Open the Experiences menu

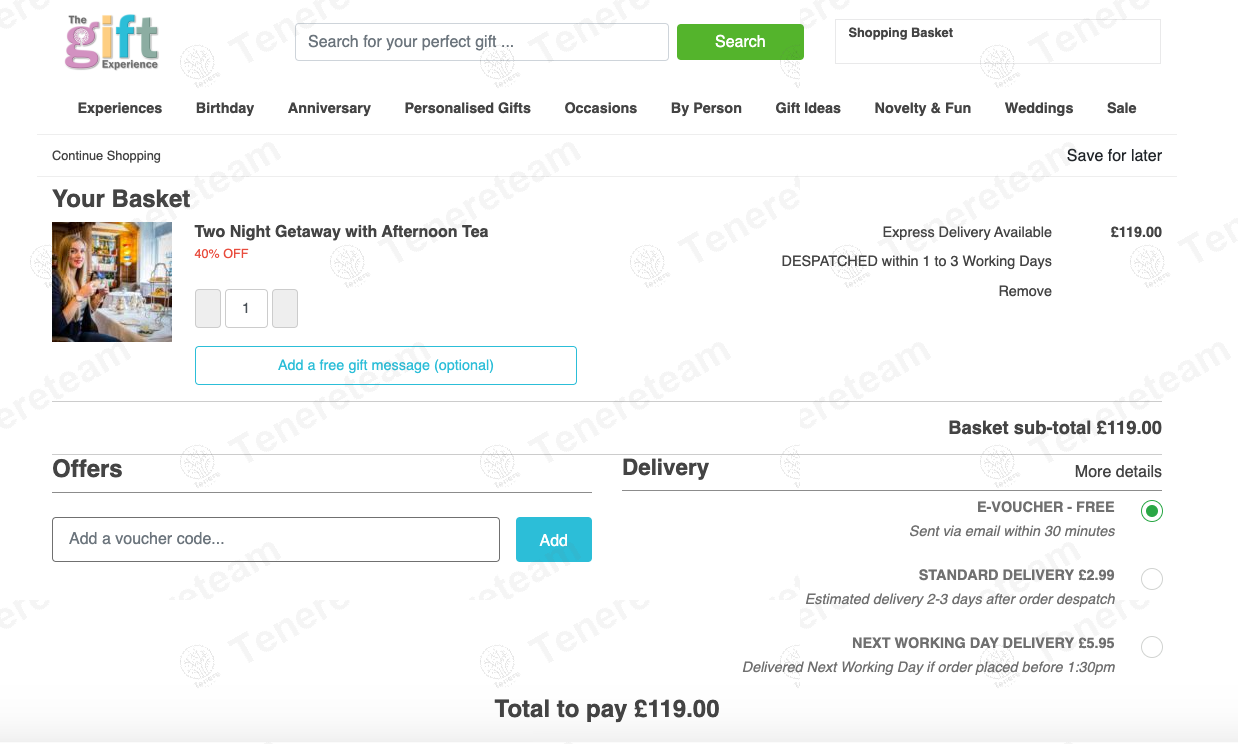120,108
